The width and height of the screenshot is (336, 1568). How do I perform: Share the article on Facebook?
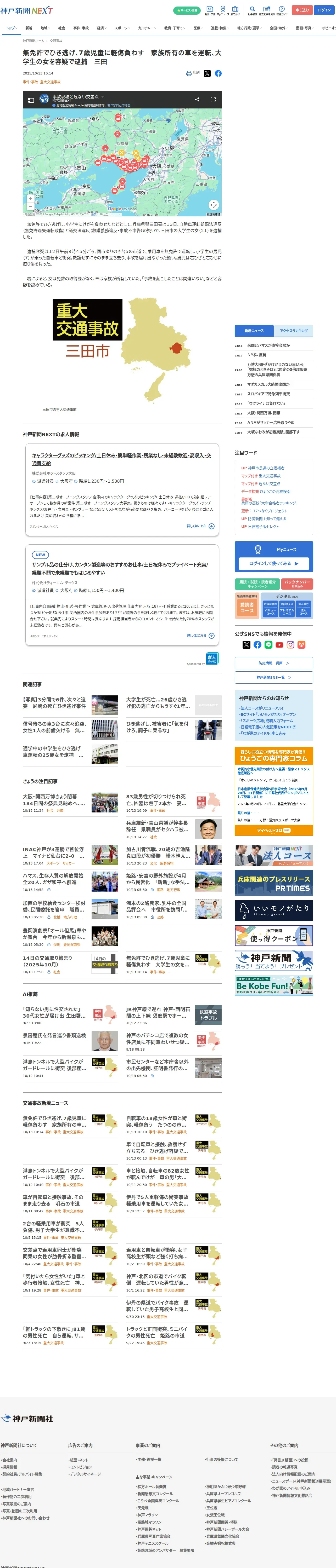click(x=218, y=73)
